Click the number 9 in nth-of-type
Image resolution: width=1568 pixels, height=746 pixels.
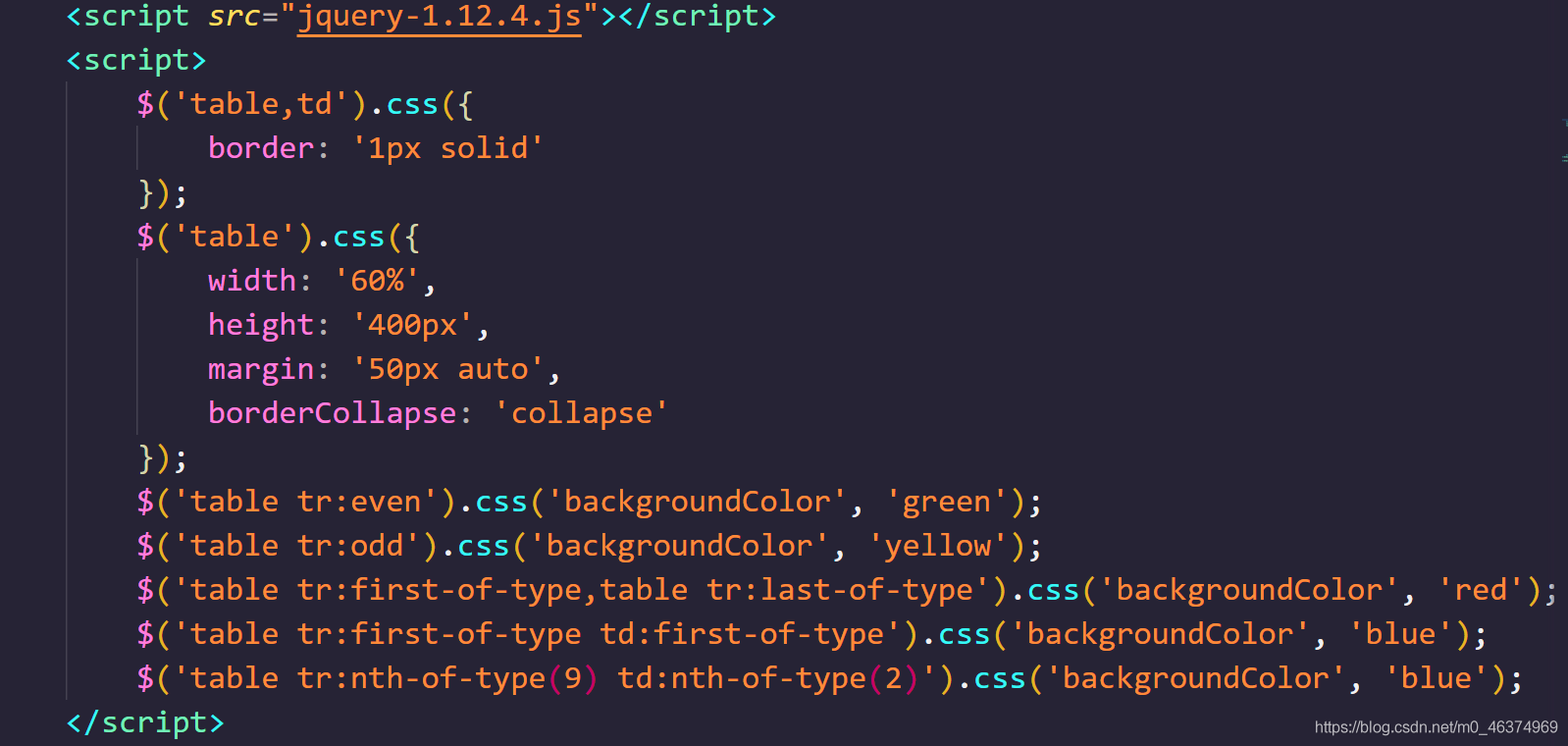573,679
